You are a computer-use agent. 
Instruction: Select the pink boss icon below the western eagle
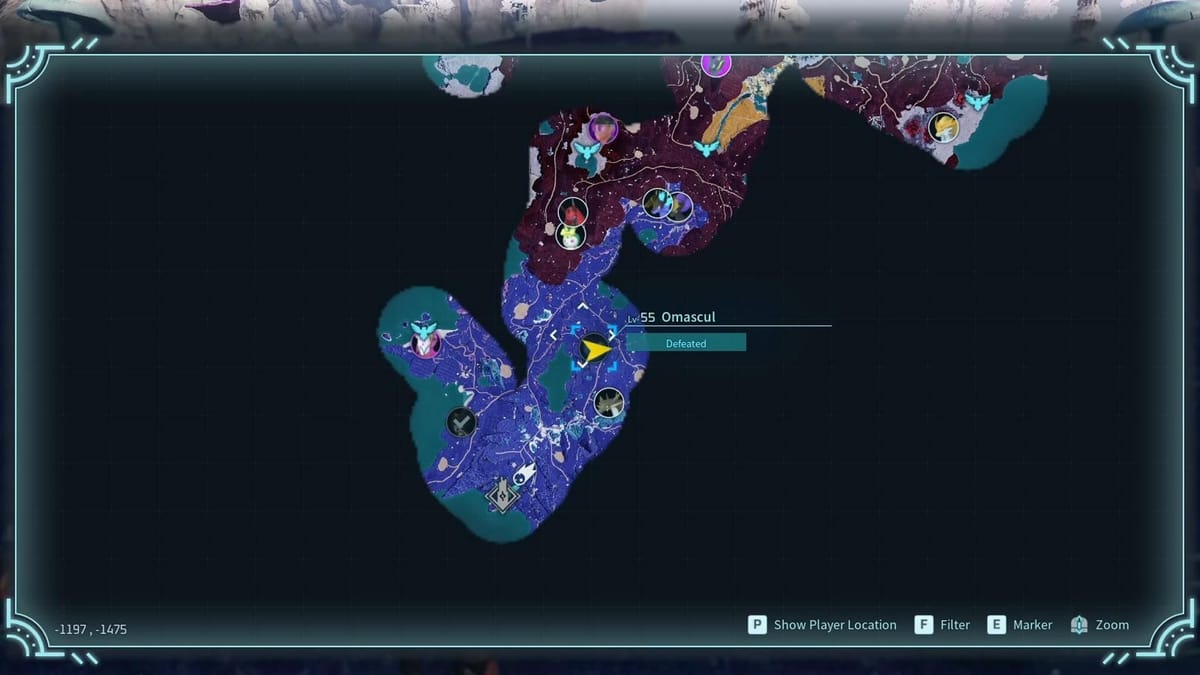point(426,345)
